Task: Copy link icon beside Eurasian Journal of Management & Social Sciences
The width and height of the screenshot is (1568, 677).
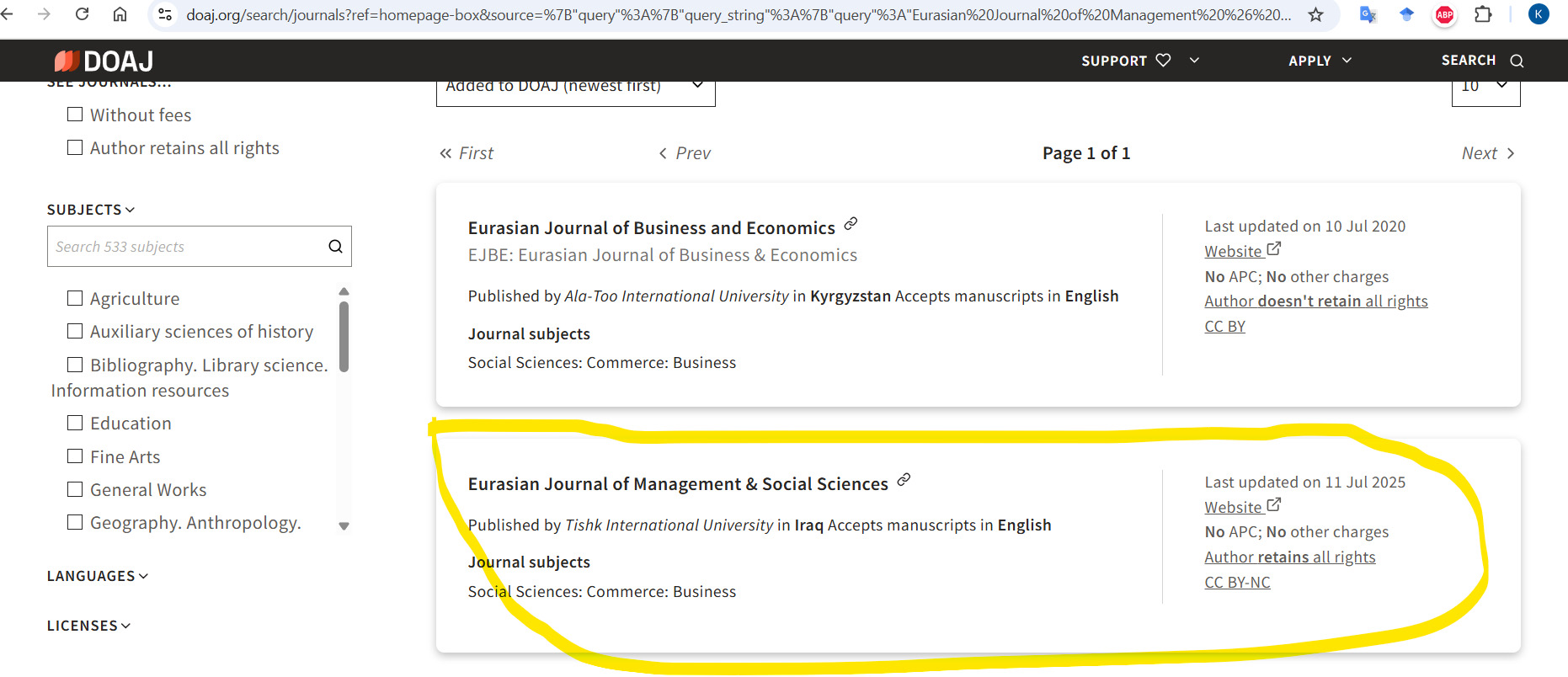Action: [x=904, y=480]
